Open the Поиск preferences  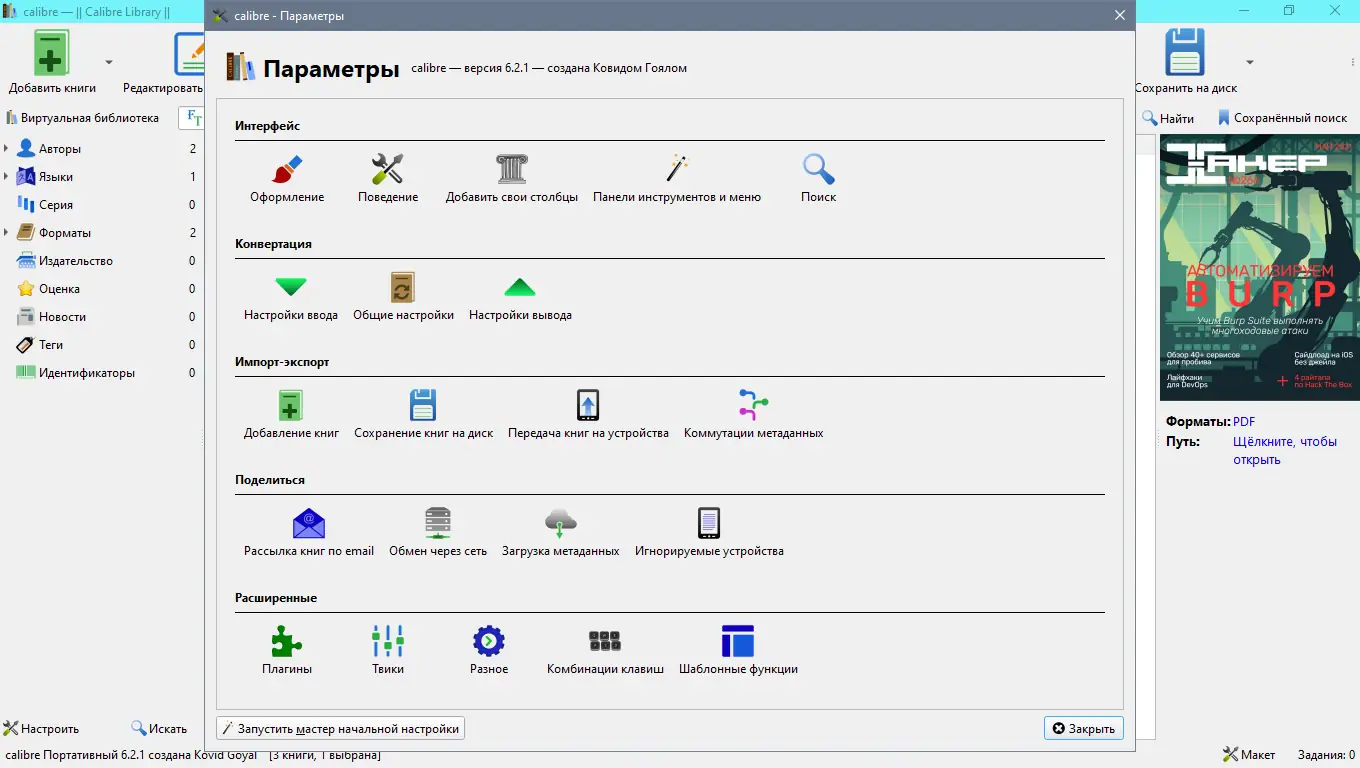click(x=818, y=179)
